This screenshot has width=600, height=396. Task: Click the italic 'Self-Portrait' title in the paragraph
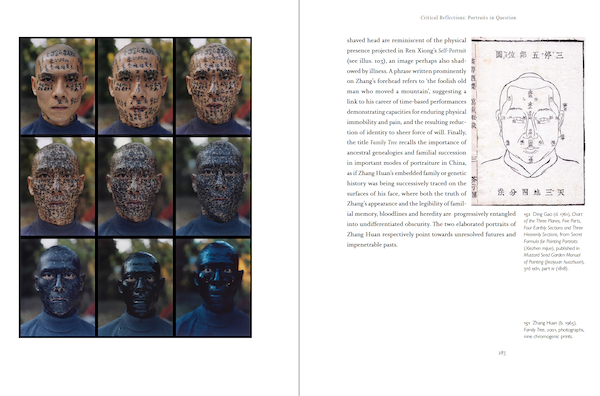tap(452, 51)
